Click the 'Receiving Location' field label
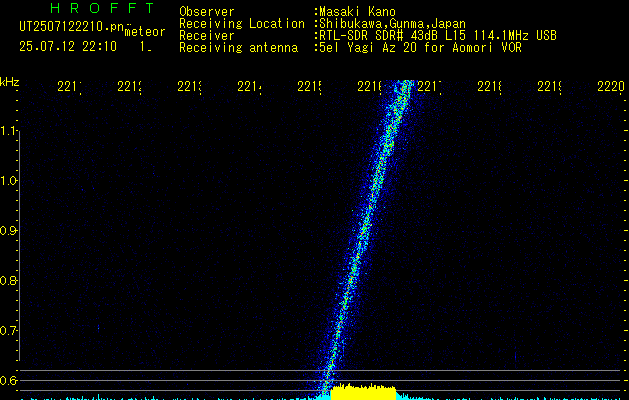Viewport: 629px width, 400px height. 242,24
